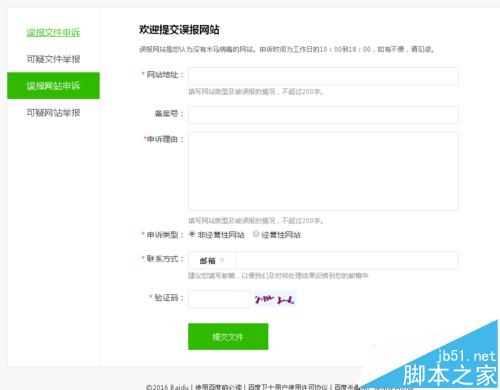Select 可疑文件举报 in the sidebar
This screenshot has width=500, height=390.
point(53,59)
